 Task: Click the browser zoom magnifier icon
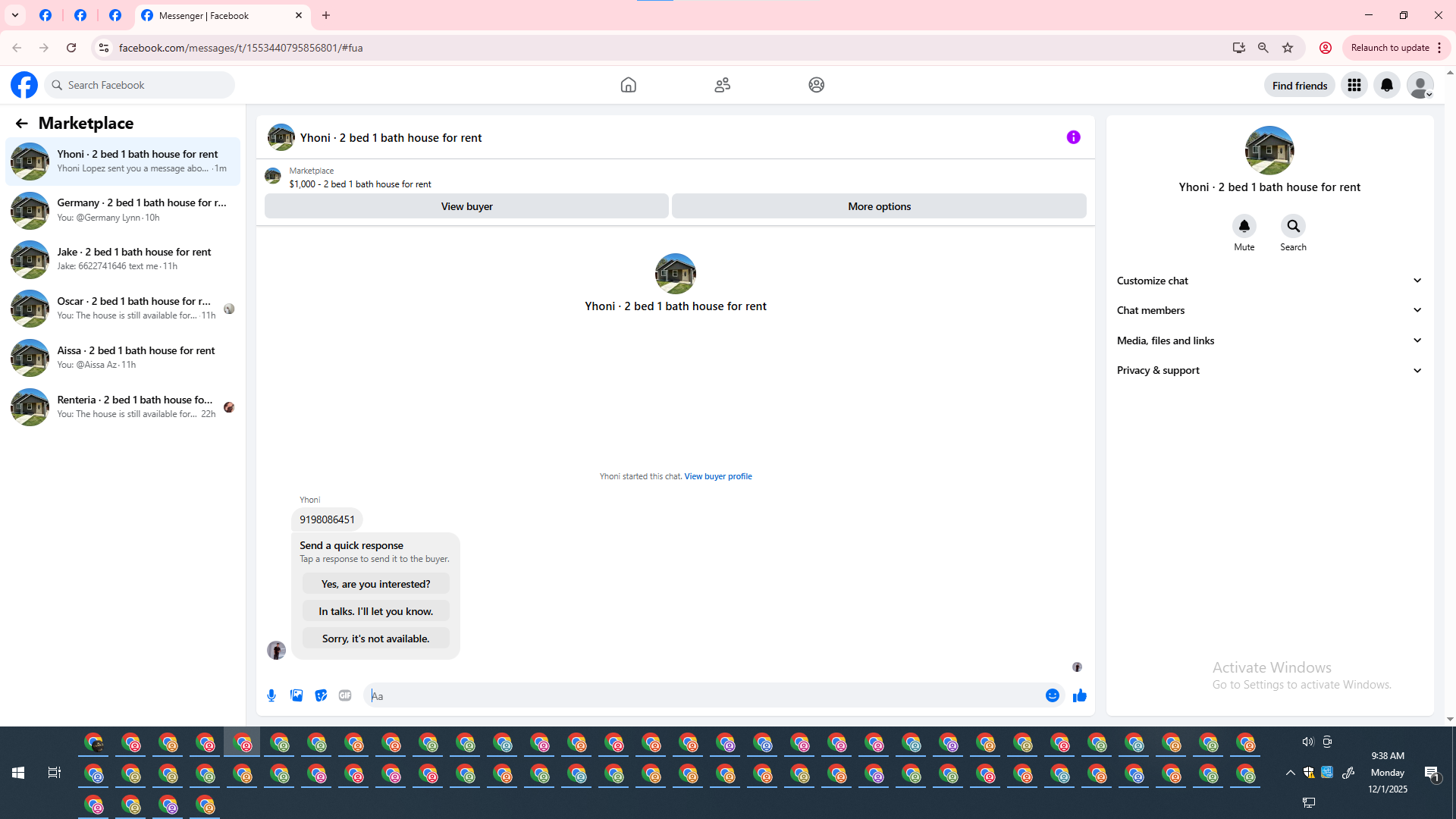tap(1263, 48)
